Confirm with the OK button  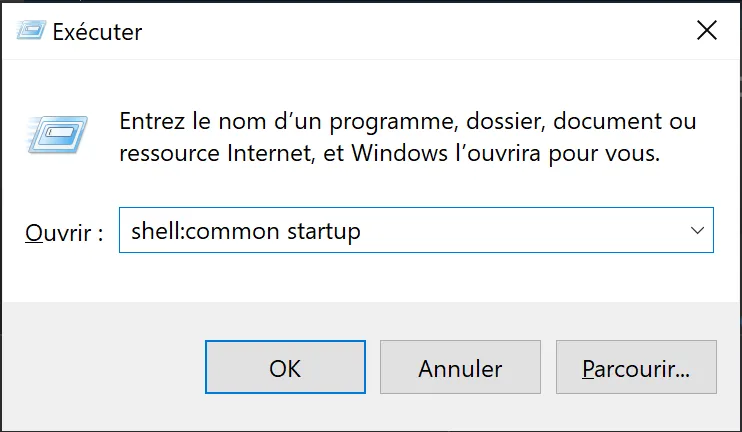point(285,367)
